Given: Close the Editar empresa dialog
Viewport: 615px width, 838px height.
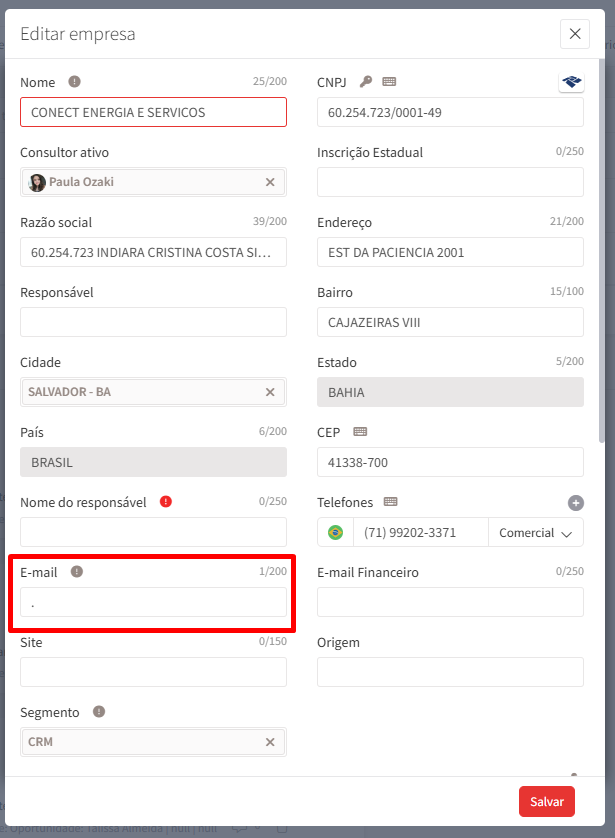Looking at the screenshot, I should click(575, 34).
